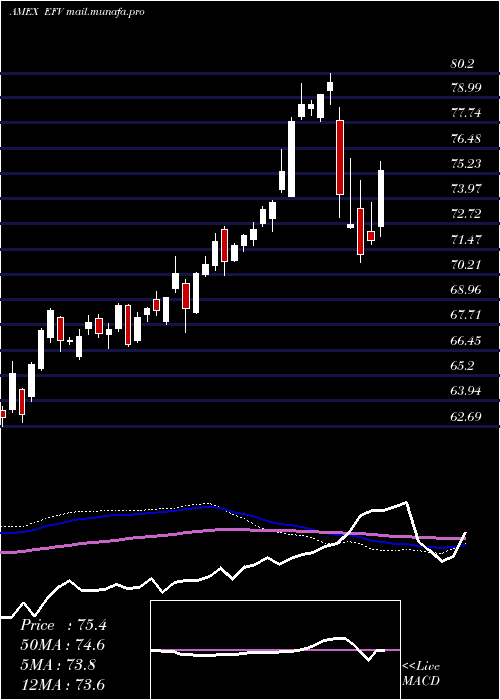Click the 70.21 price axis label
The width and height of the screenshot is (500, 700).
[467, 265]
